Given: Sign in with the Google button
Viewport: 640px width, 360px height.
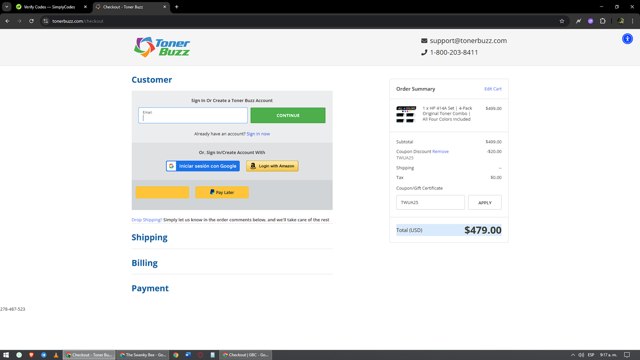Looking at the screenshot, I should tap(203, 166).
